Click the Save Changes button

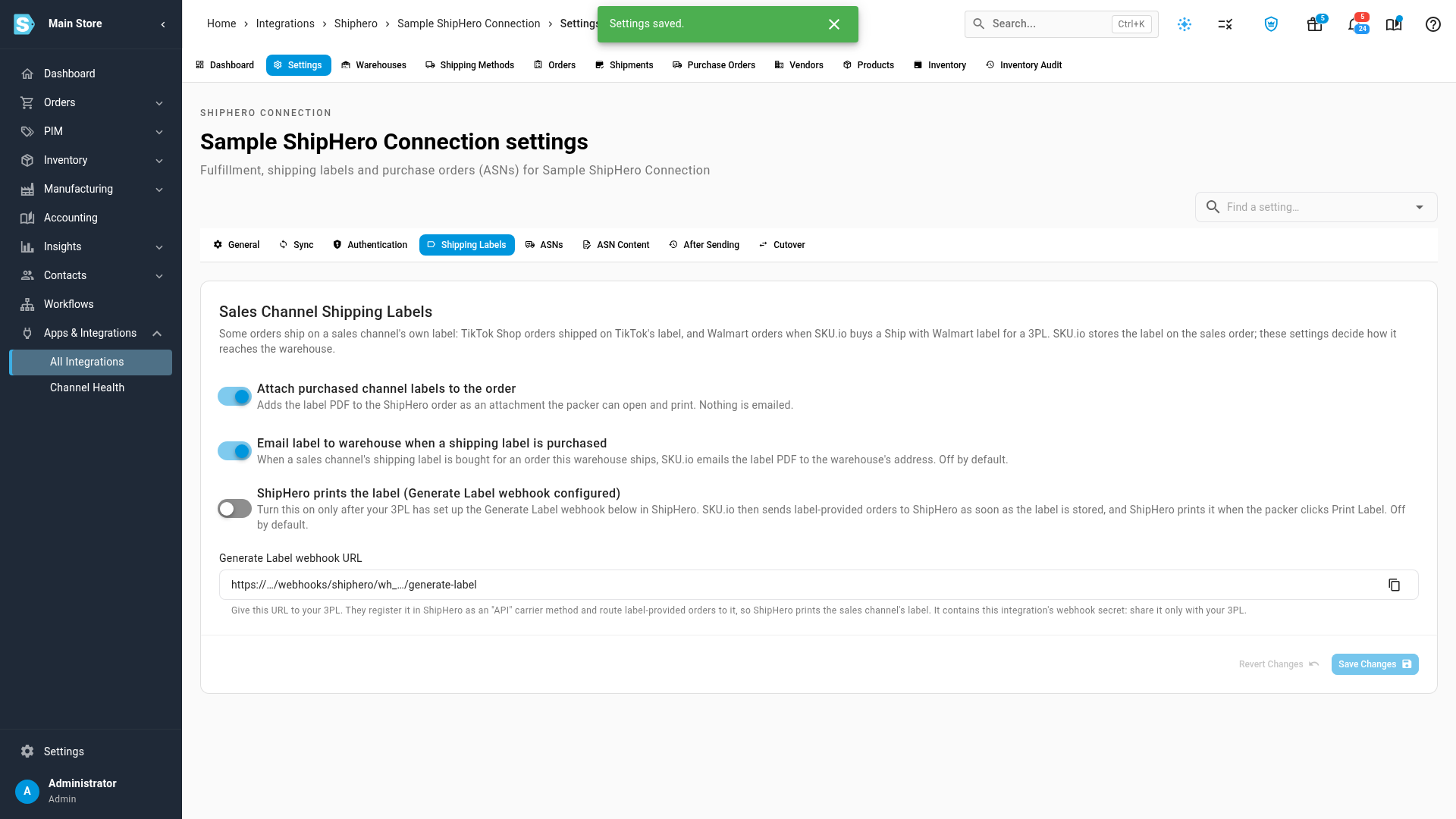coord(1375,664)
